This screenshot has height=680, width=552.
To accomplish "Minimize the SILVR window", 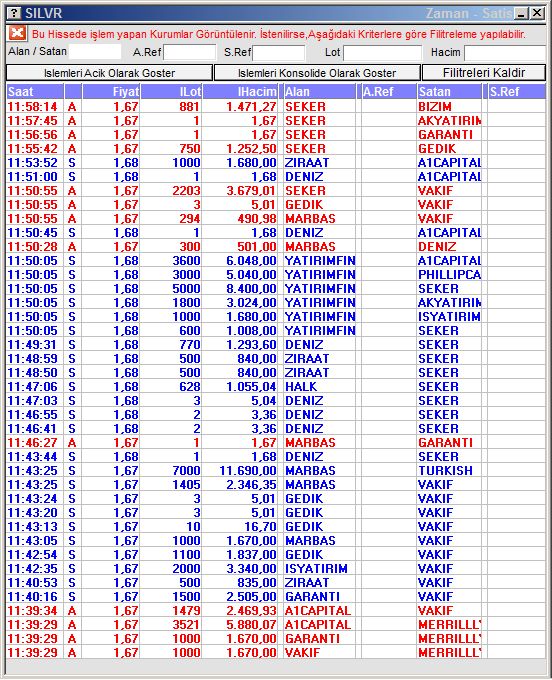I will 522,13.
